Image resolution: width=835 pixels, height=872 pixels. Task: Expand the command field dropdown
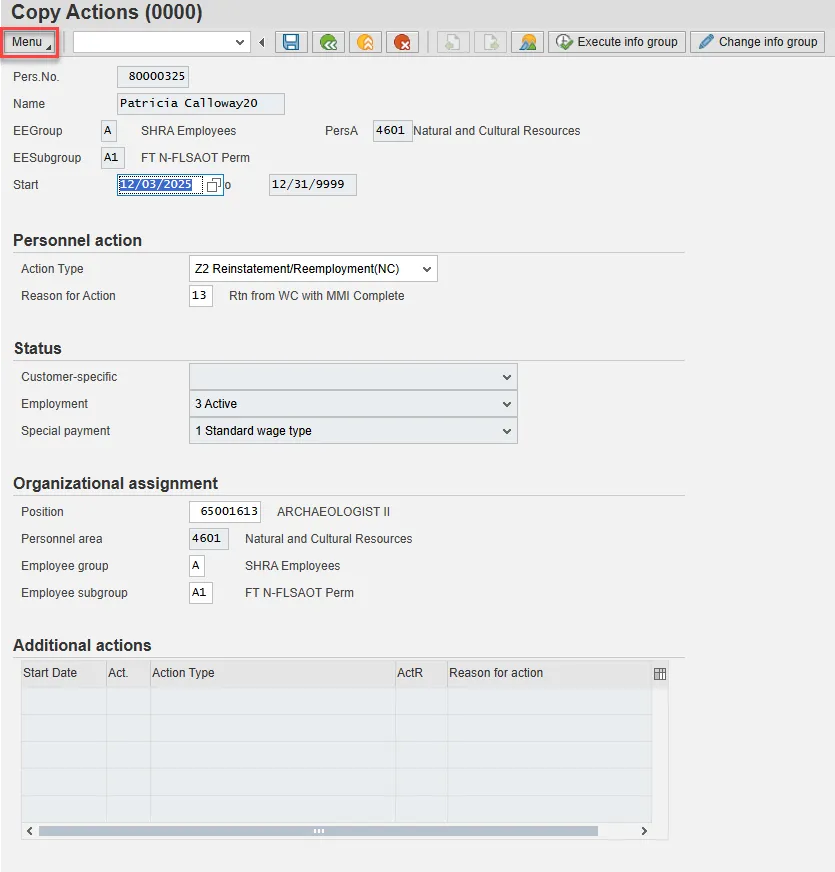click(x=240, y=42)
